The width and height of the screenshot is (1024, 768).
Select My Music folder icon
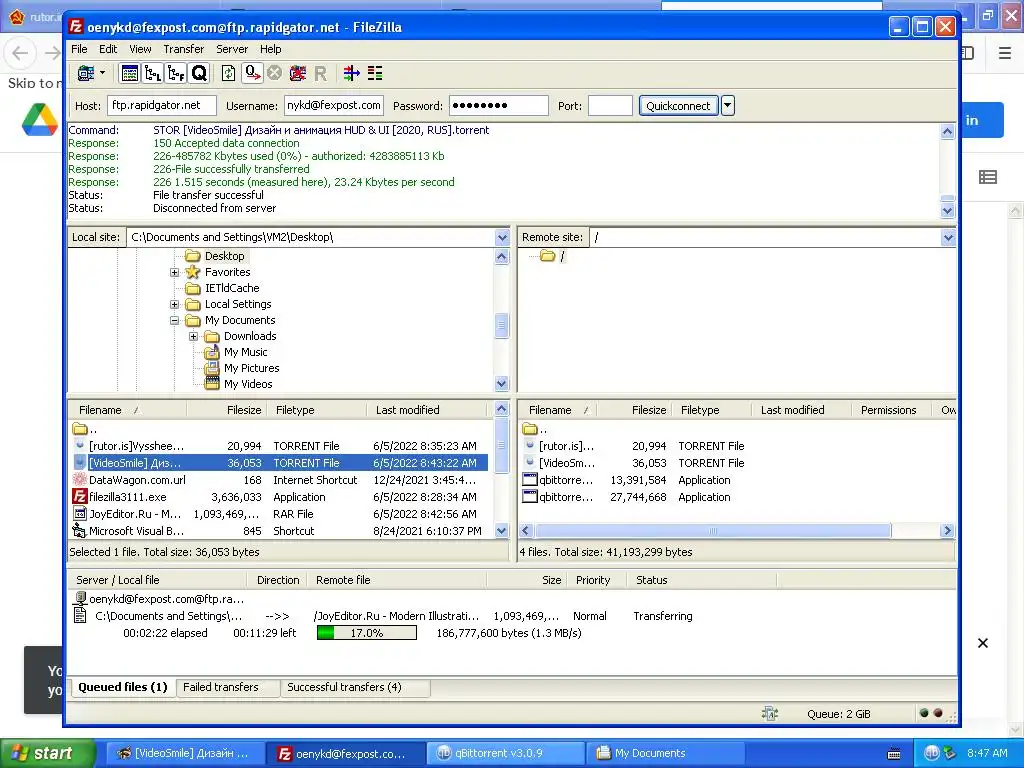212,352
